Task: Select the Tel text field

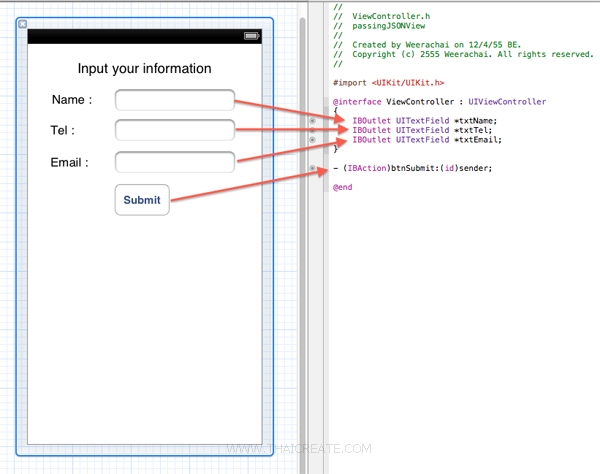Action: 175,130
